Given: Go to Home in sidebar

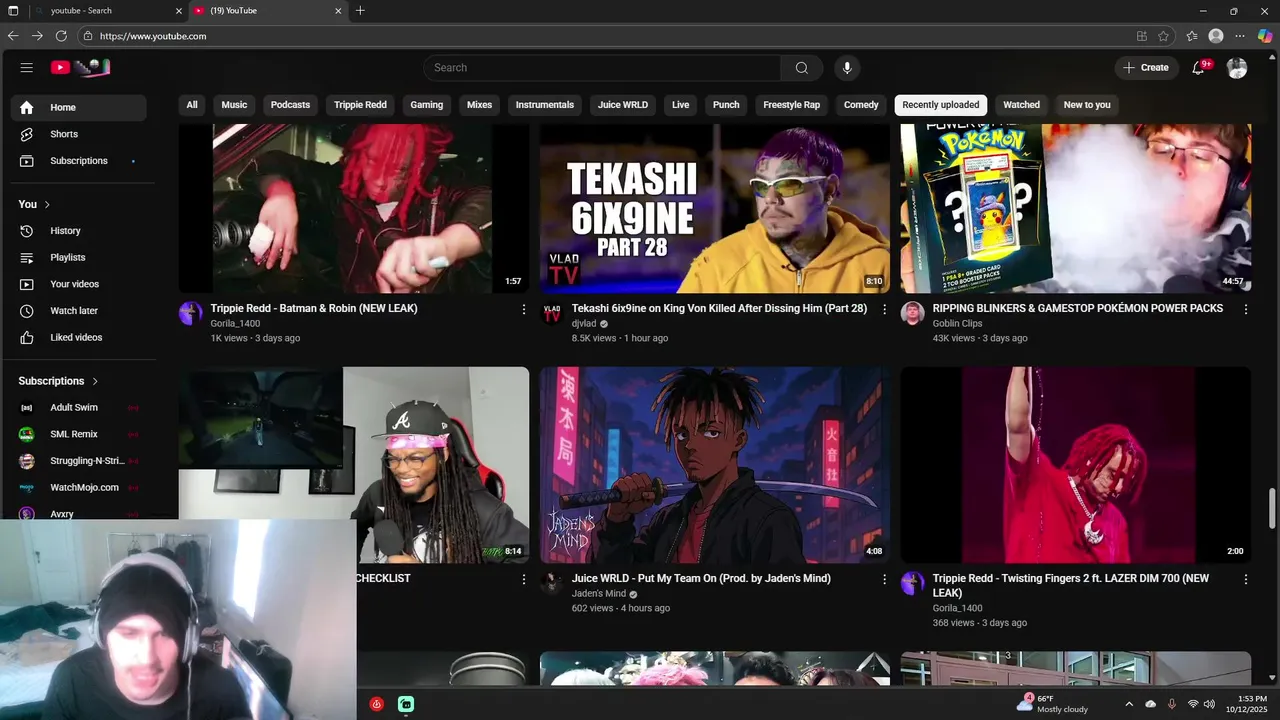Looking at the screenshot, I should pos(78,108).
